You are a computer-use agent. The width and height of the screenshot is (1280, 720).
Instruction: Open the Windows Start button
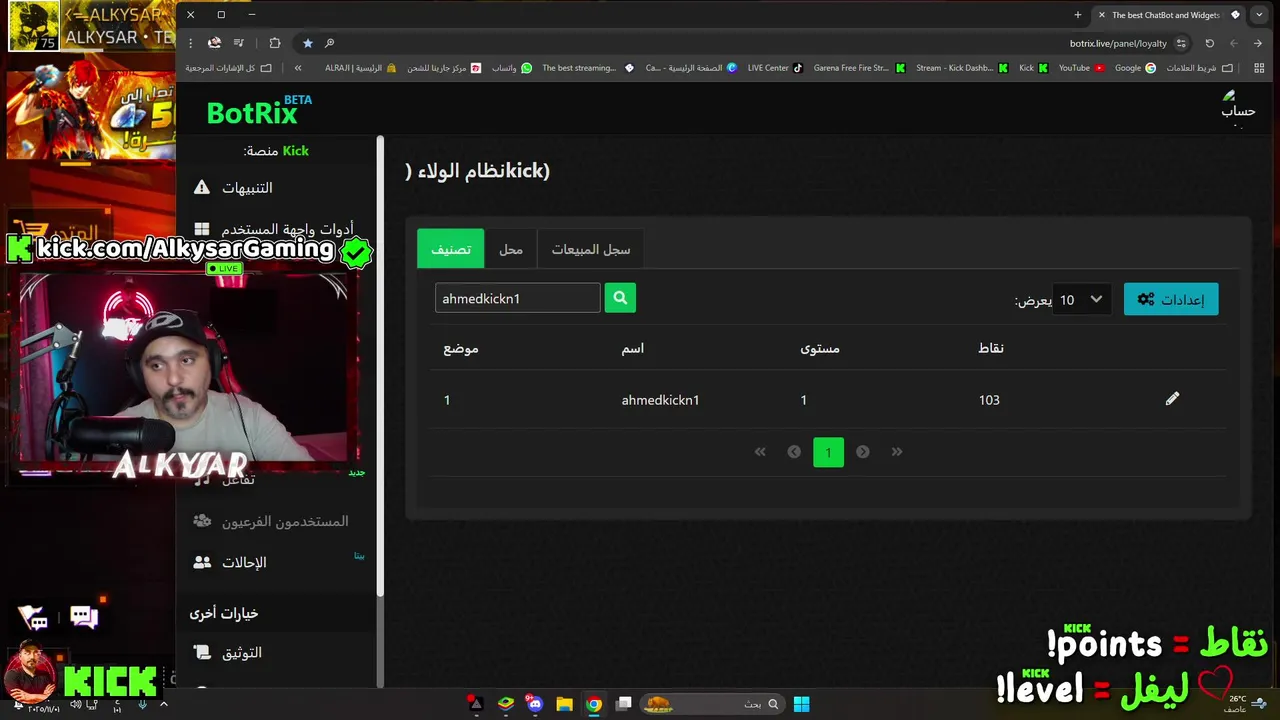[801, 704]
